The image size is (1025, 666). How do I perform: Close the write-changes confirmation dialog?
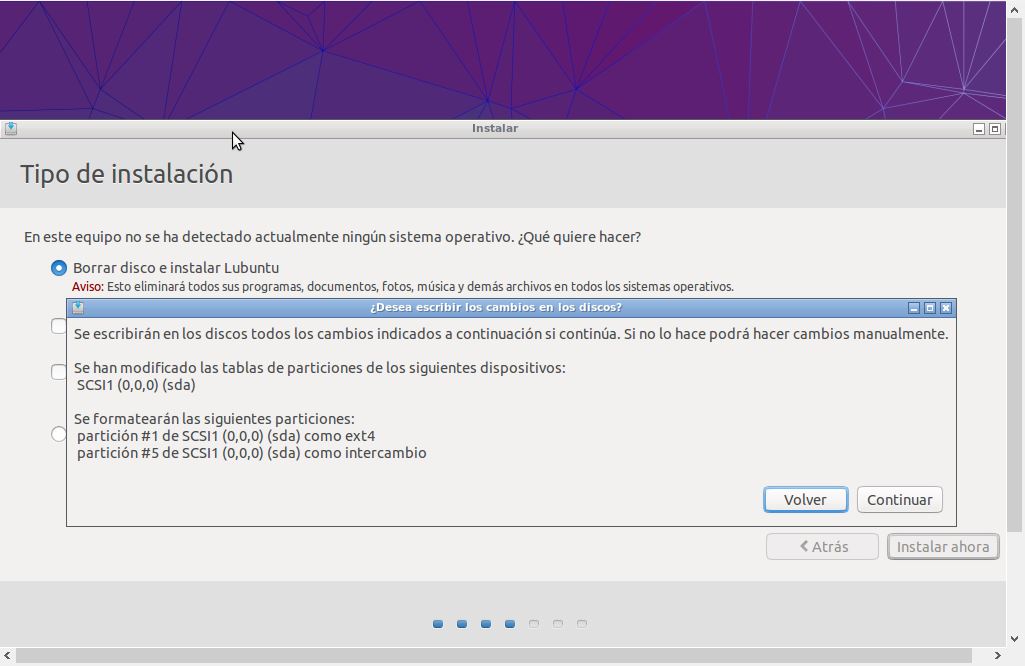[946, 307]
